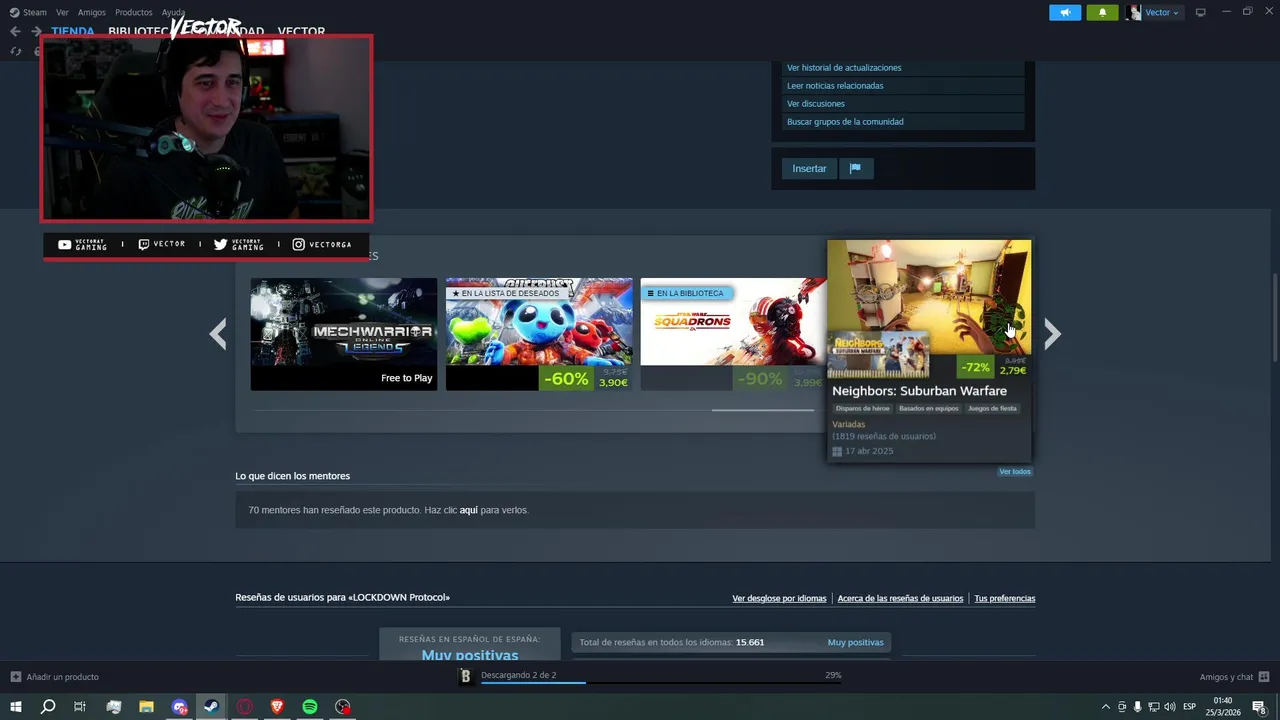Open Windows search magnifier

coord(47,707)
